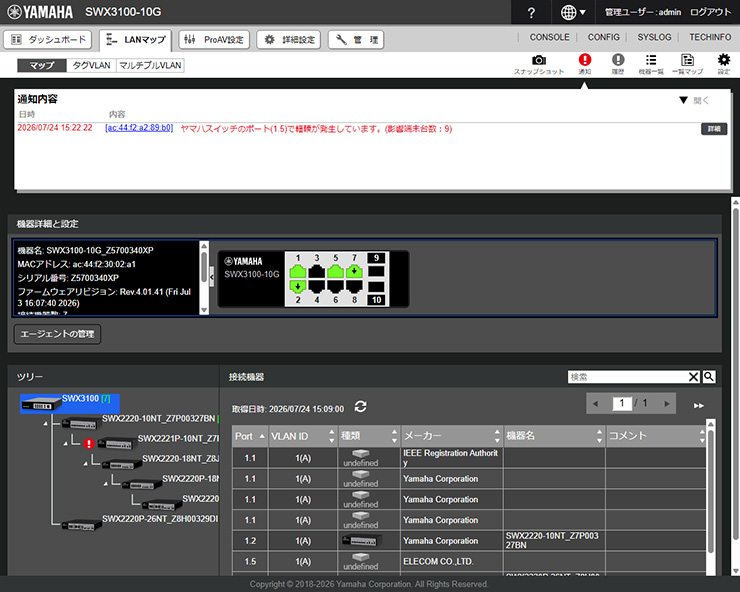Click the エージェントの管理 button

[57, 334]
